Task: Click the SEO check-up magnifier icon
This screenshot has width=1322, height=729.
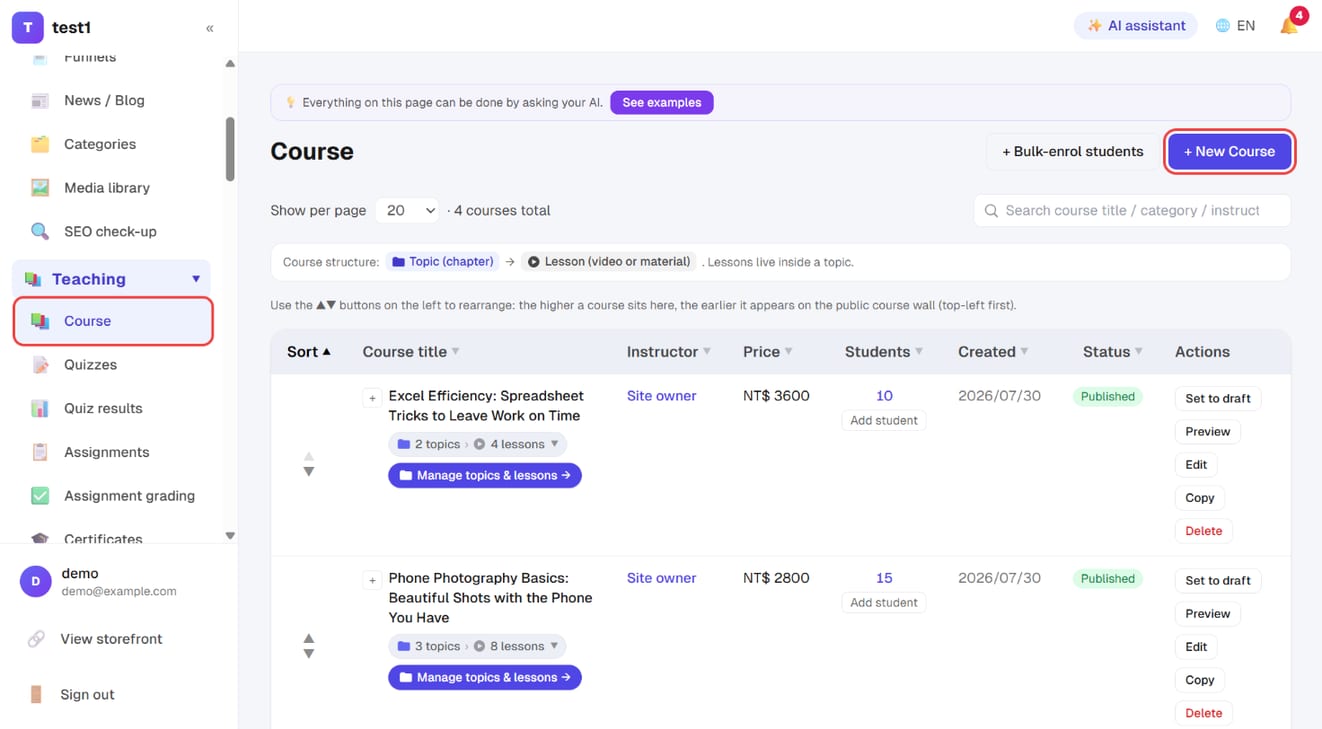Action: coord(40,231)
